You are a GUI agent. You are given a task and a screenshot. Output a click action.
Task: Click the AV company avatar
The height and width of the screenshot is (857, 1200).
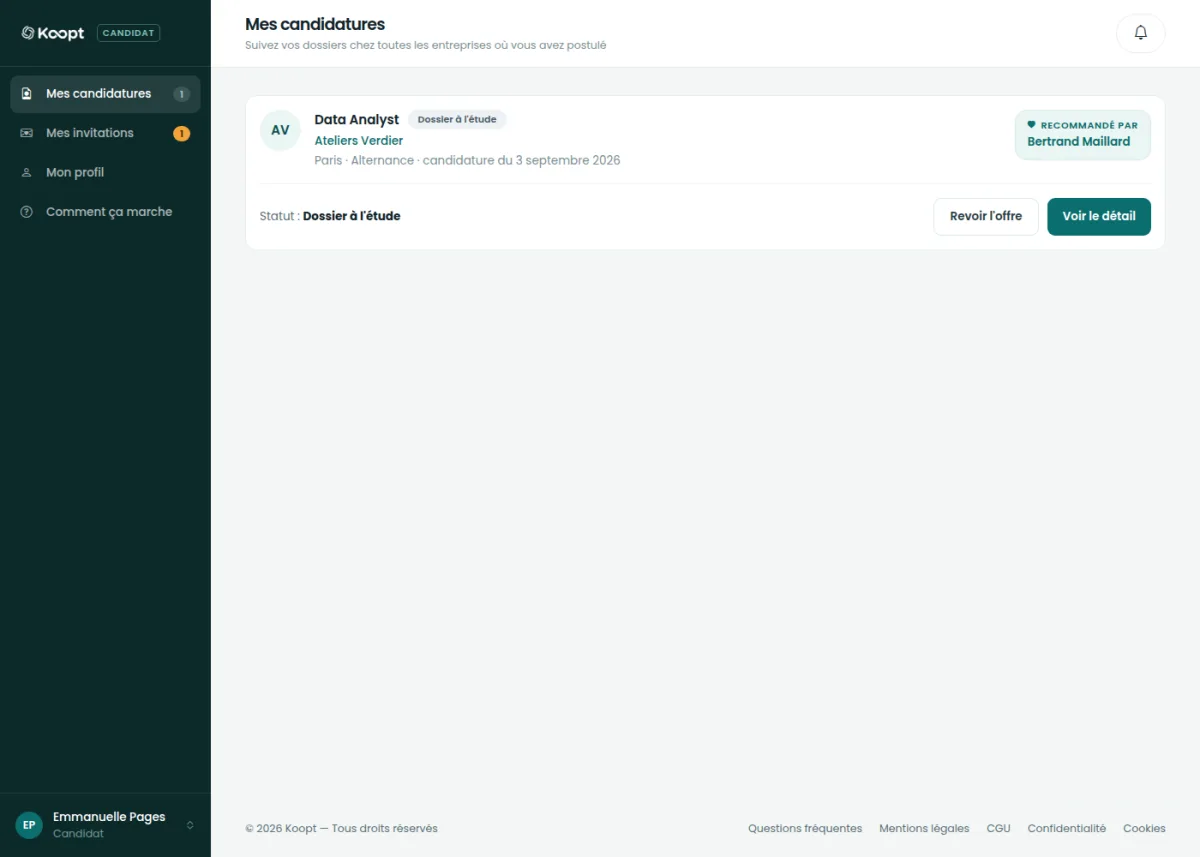pyautogui.click(x=280, y=130)
